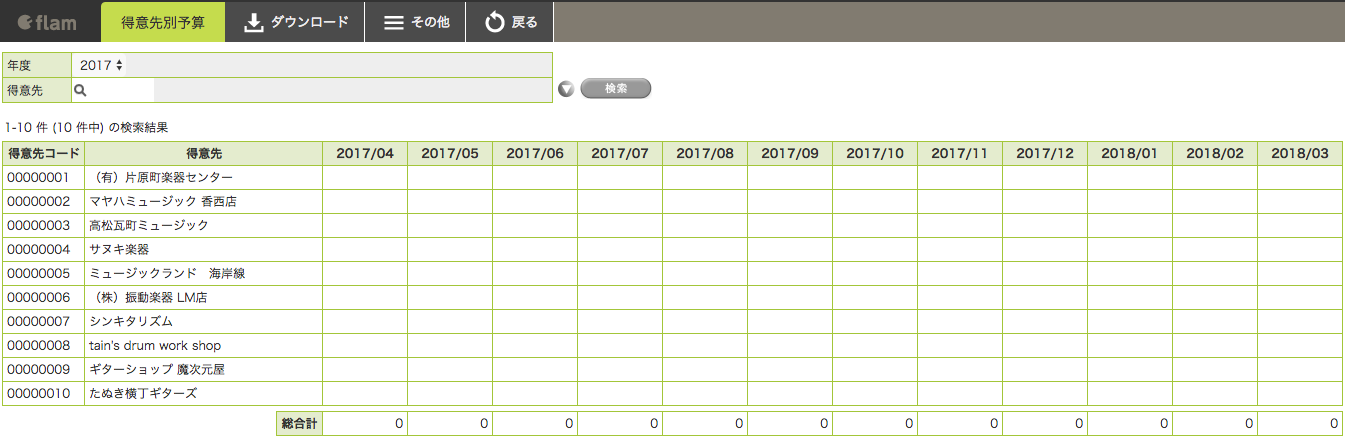Click the 1-10 件 search results text
This screenshot has width=1345, height=440.
pos(87,128)
